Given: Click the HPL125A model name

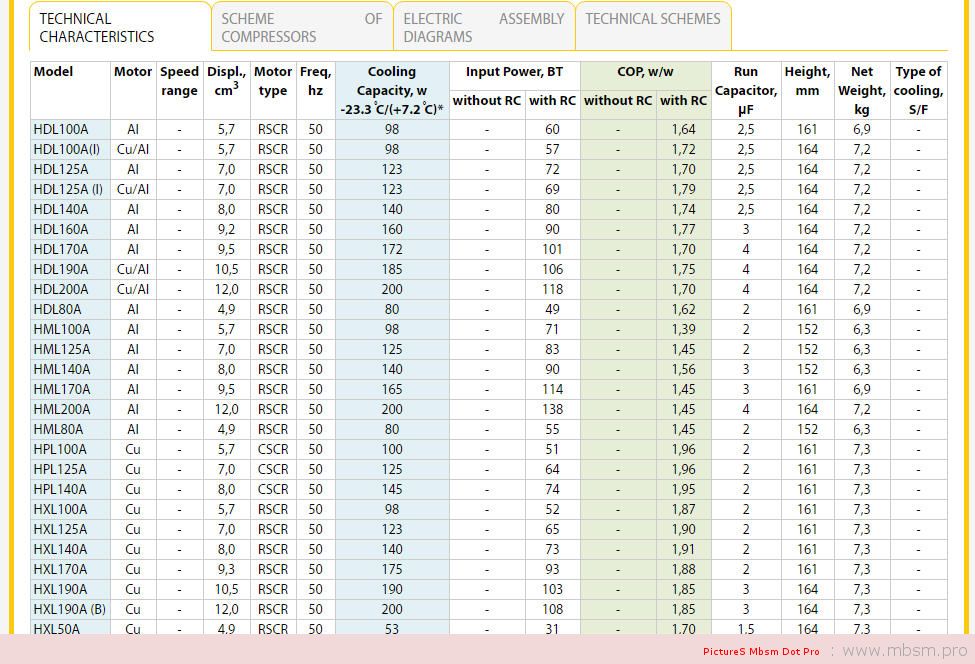Looking at the screenshot, I should 60,469.
